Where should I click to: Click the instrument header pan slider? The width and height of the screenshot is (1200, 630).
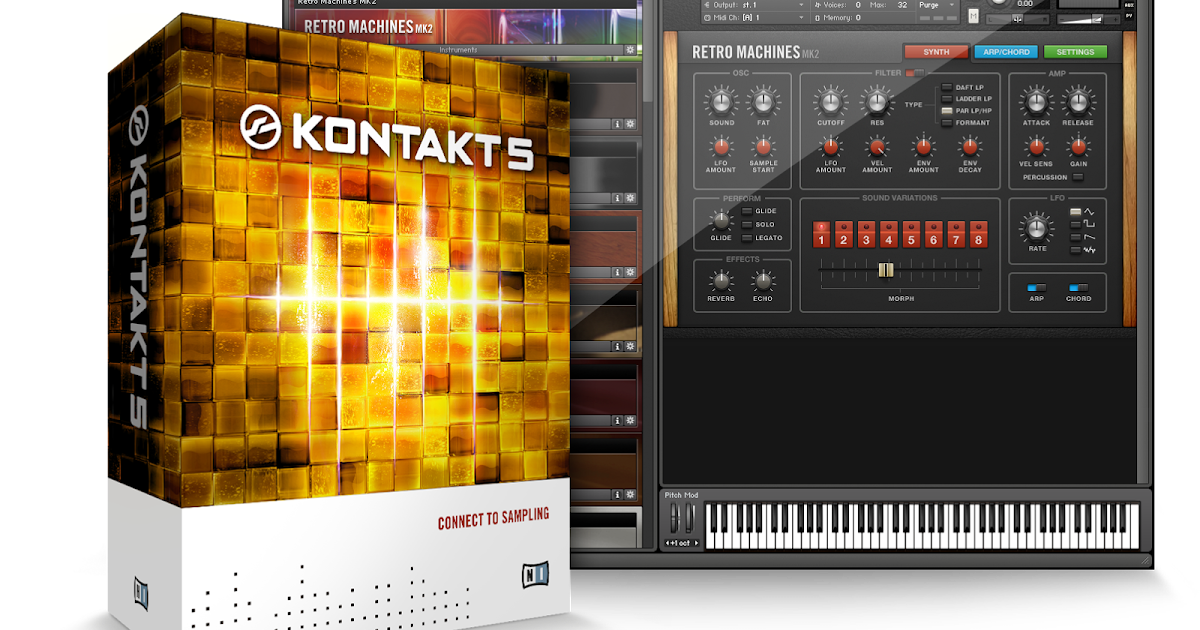tap(1018, 18)
